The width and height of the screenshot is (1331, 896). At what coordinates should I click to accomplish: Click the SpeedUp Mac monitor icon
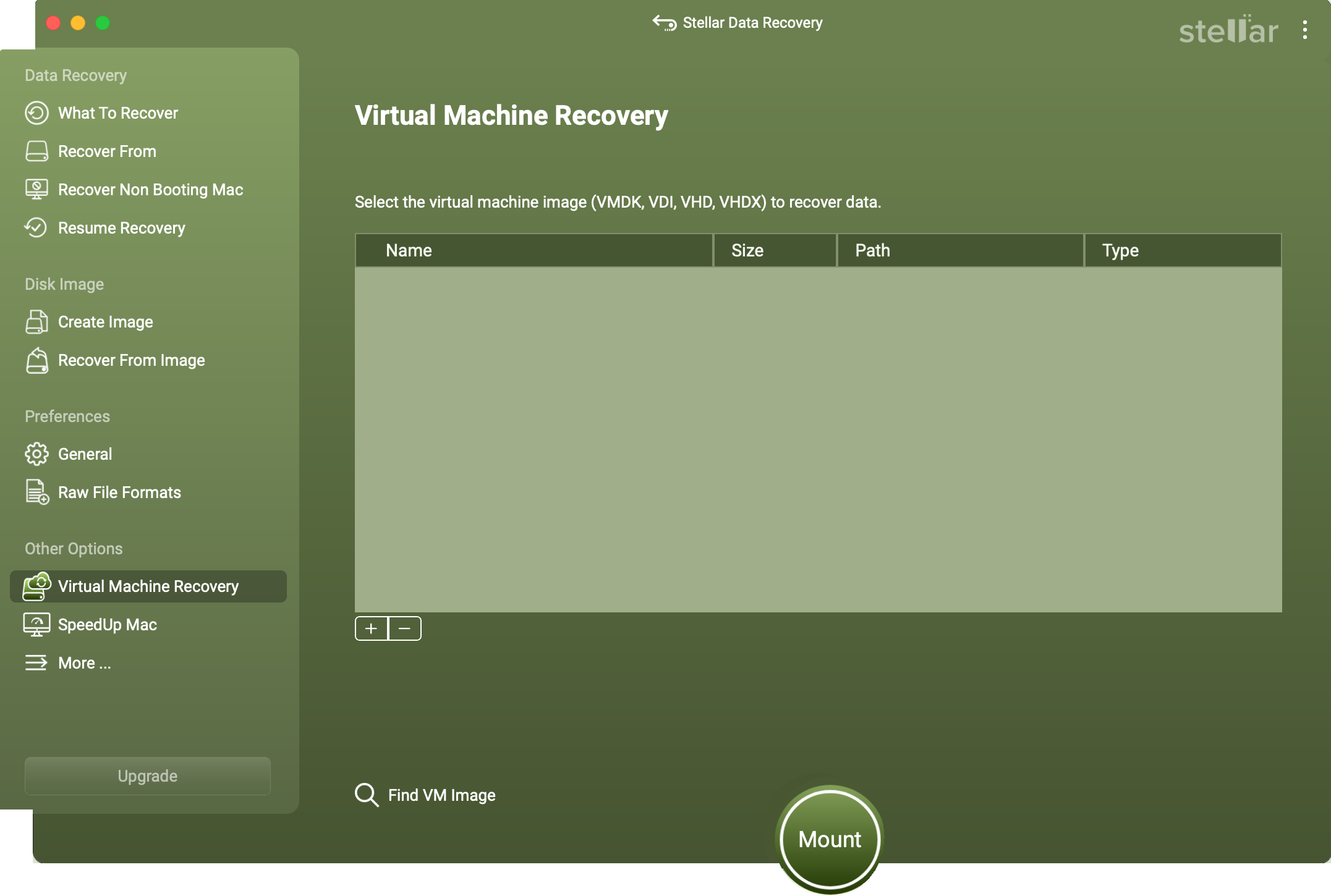pyautogui.click(x=36, y=625)
